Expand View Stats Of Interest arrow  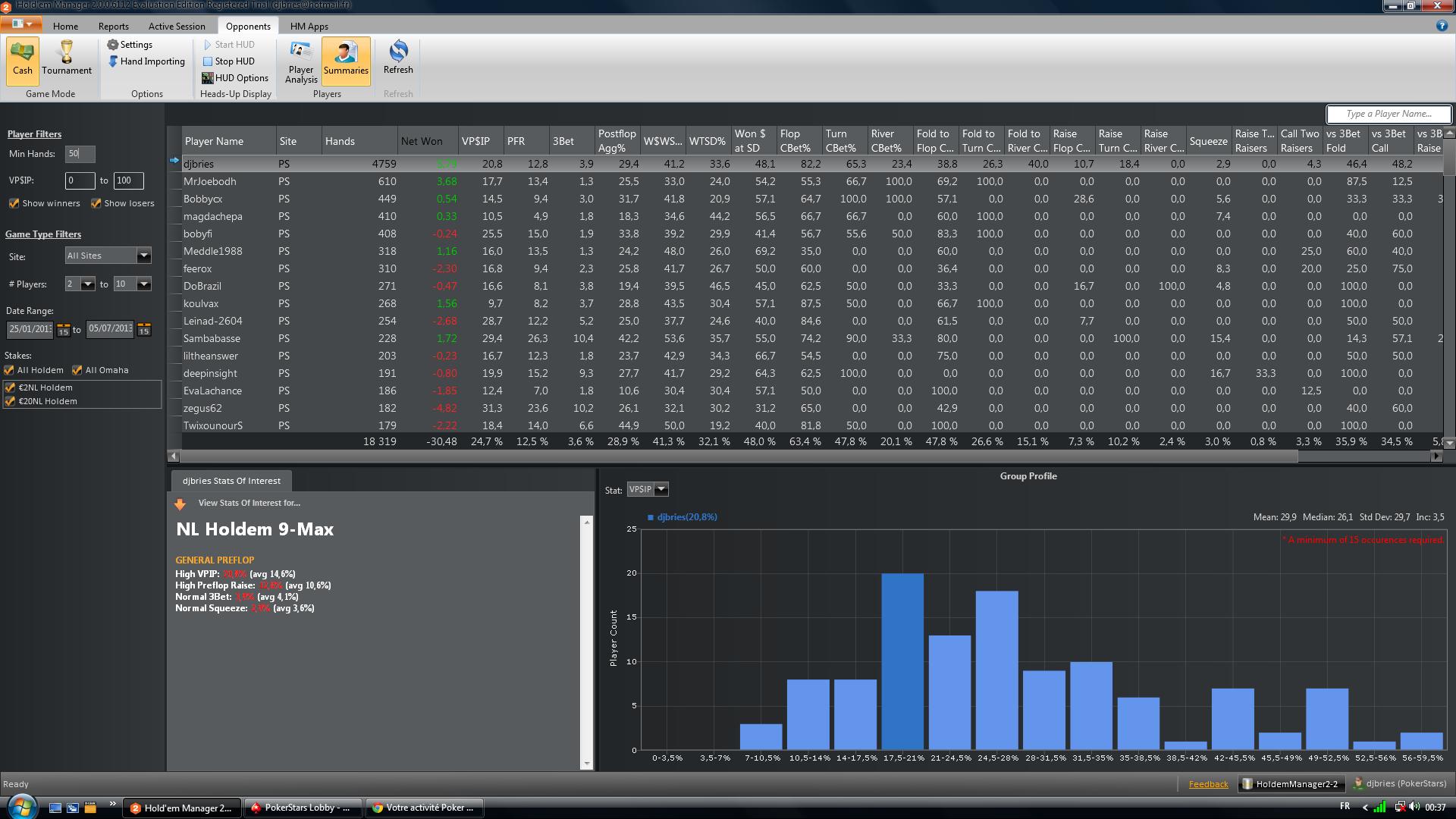click(180, 504)
